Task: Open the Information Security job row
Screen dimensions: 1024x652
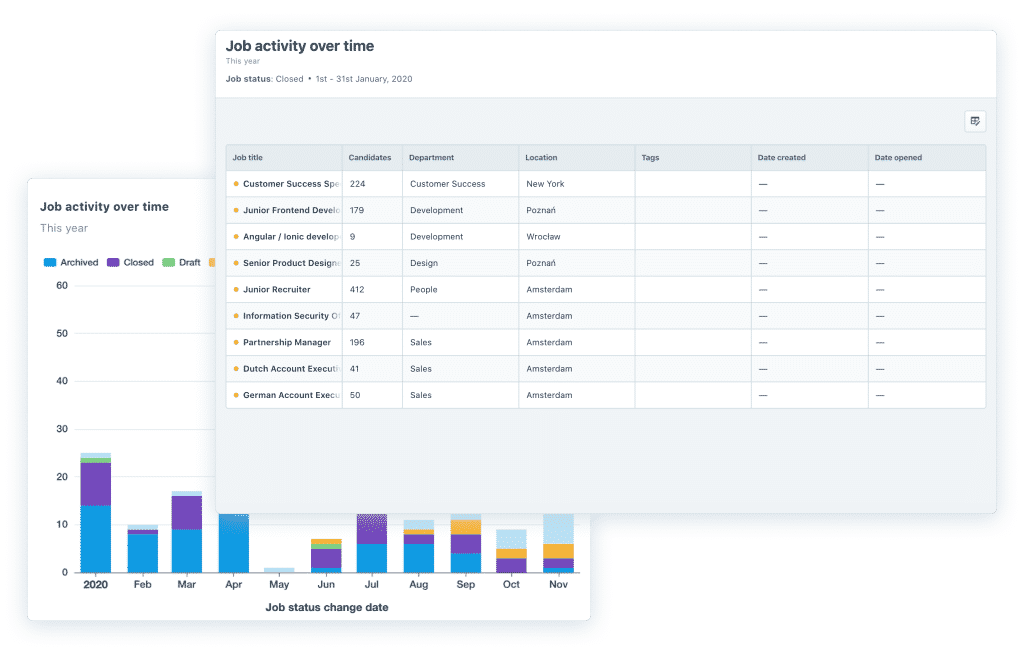Action: coord(291,317)
